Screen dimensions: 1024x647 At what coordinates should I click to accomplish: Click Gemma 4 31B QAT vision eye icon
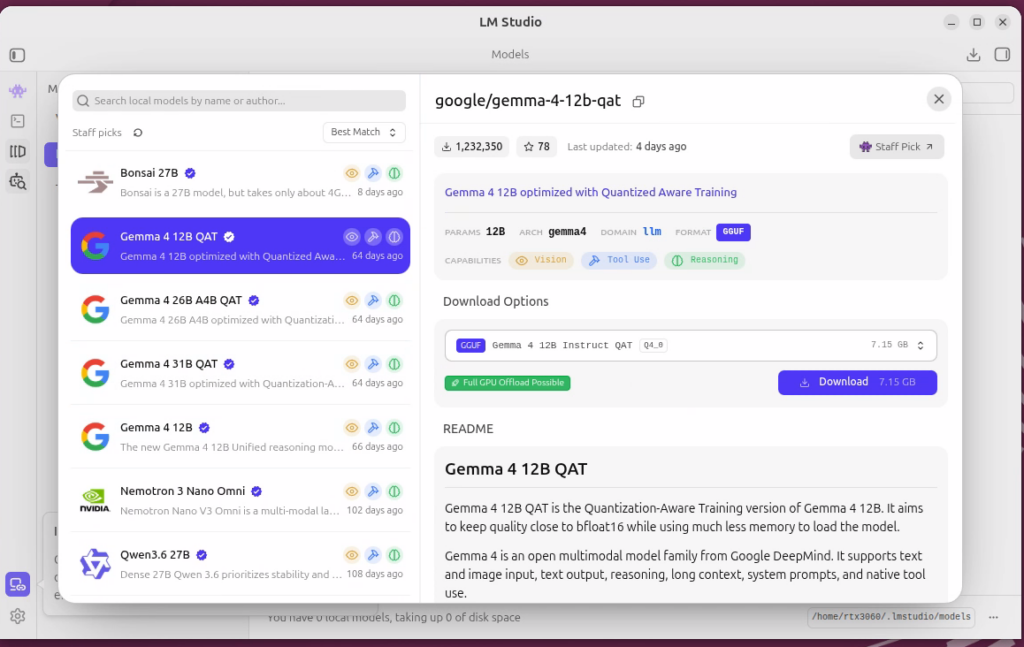351,364
